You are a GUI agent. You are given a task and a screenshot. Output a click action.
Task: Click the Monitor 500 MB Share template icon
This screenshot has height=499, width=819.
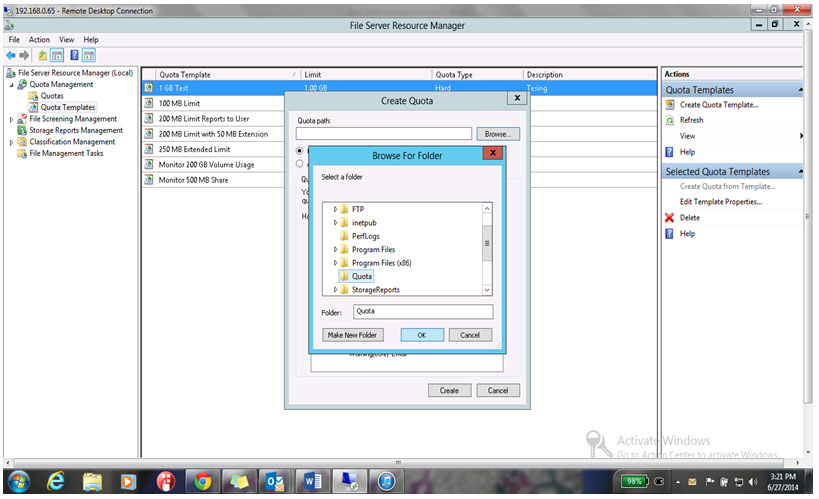pos(149,180)
